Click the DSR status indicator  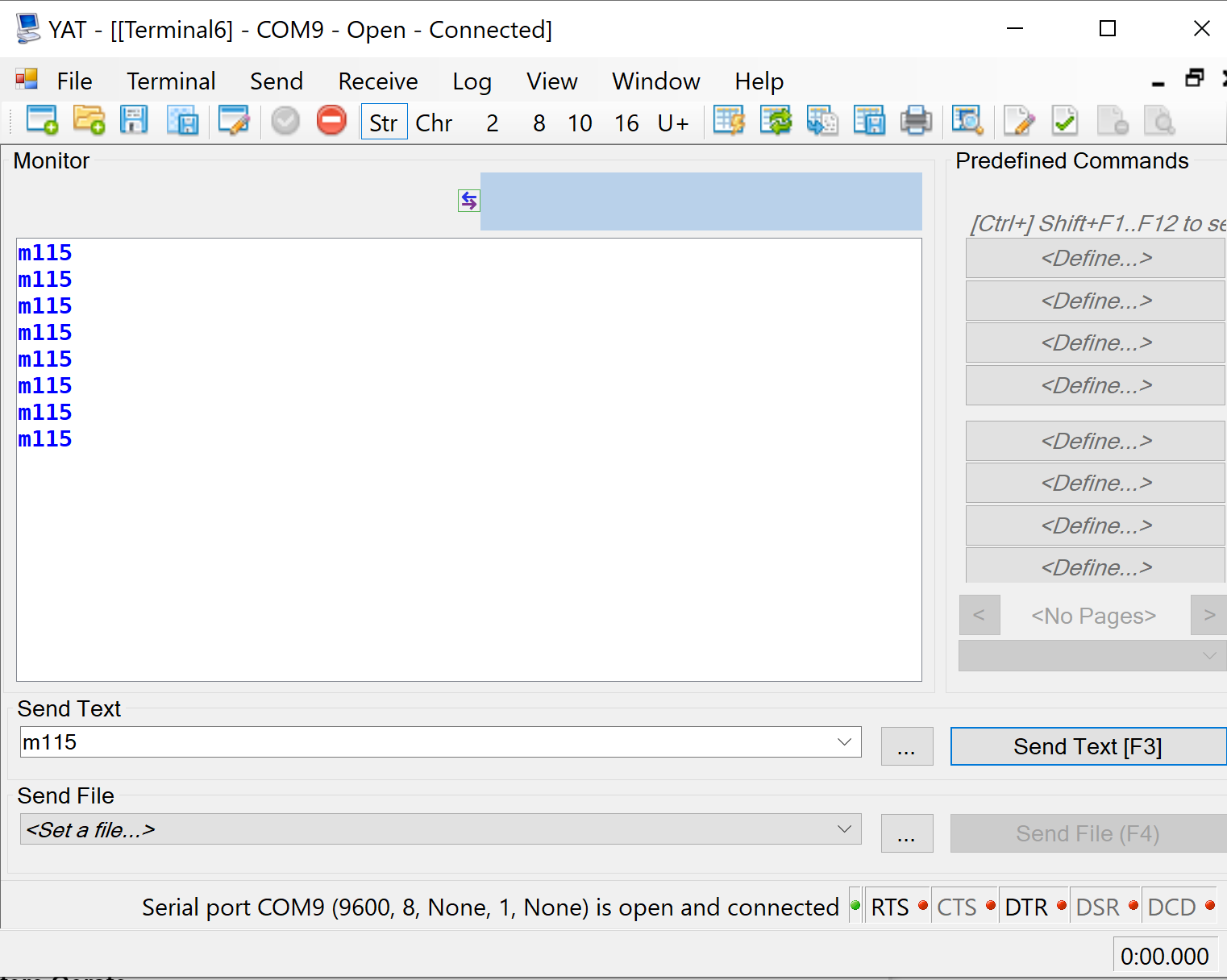1106,907
